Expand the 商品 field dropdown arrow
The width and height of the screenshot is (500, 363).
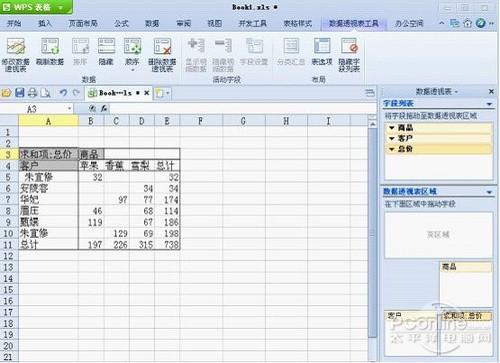392,128
